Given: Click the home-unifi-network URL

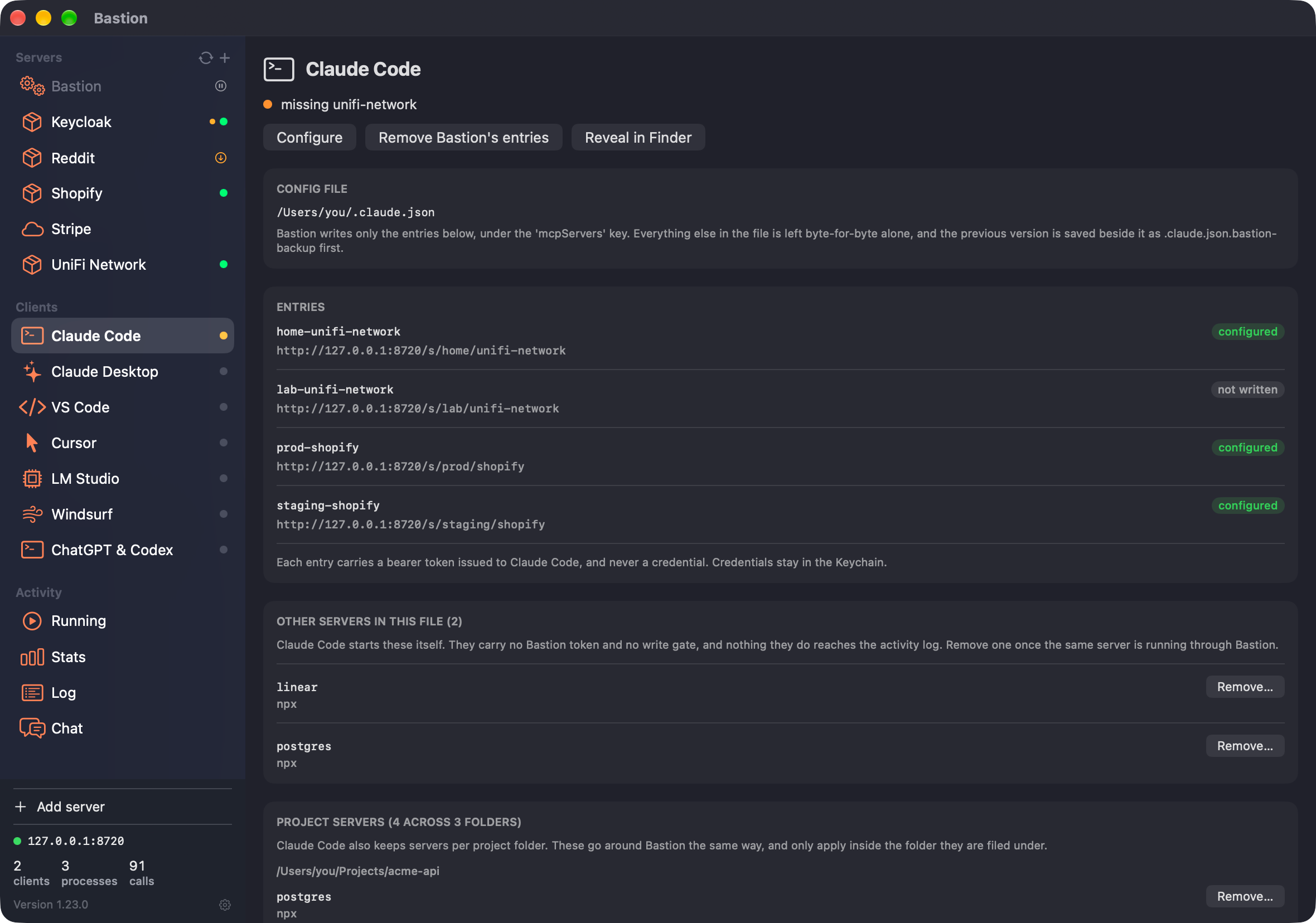Looking at the screenshot, I should pyautogui.click(x=420, y=351).
